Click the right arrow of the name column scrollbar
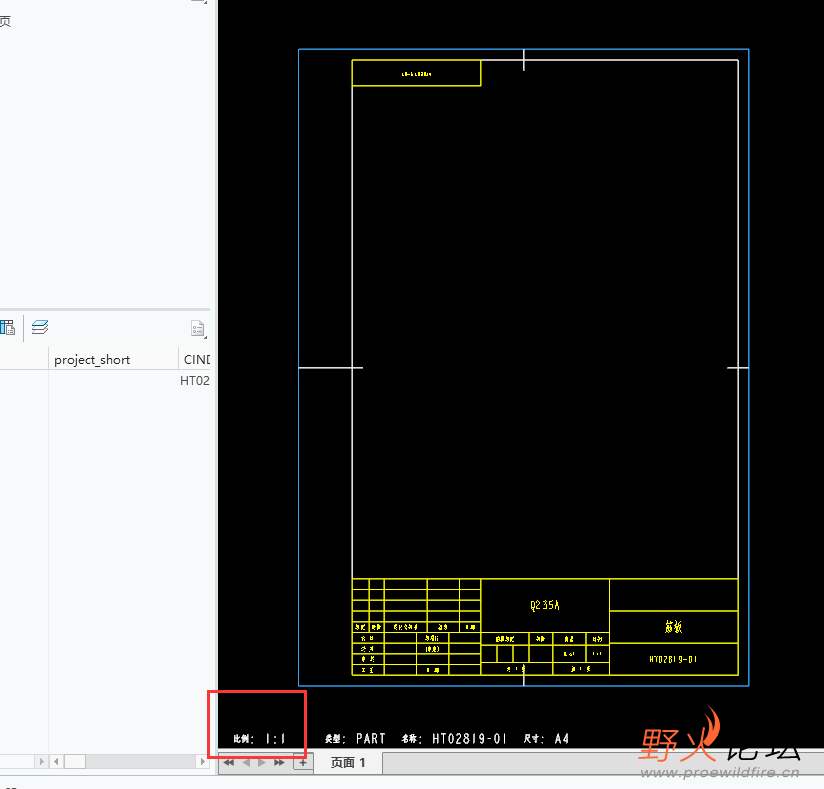Screen dimensions: 824x789 click(x=42, y=761)
